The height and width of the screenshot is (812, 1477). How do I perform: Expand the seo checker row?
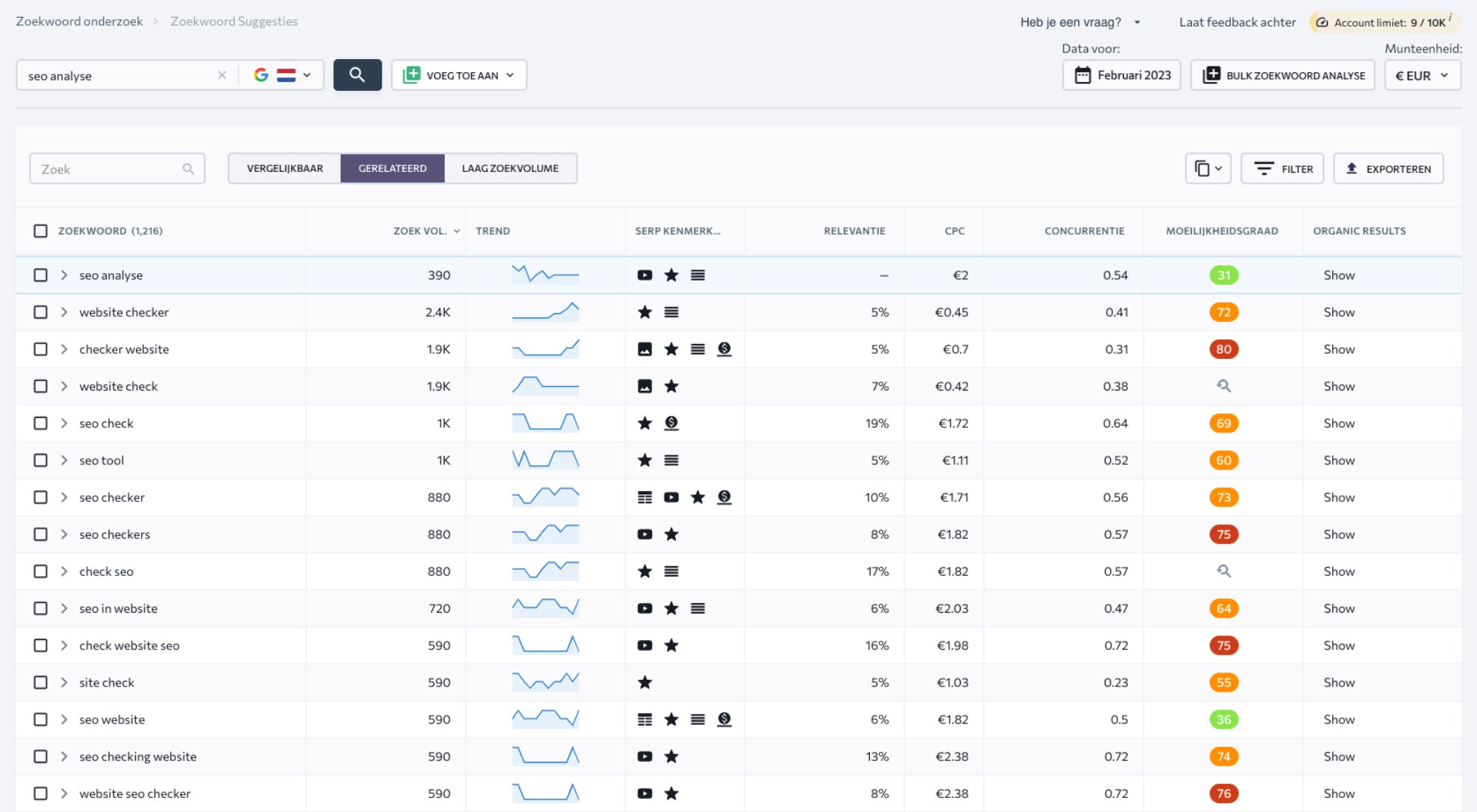click(x=64, y=498)
